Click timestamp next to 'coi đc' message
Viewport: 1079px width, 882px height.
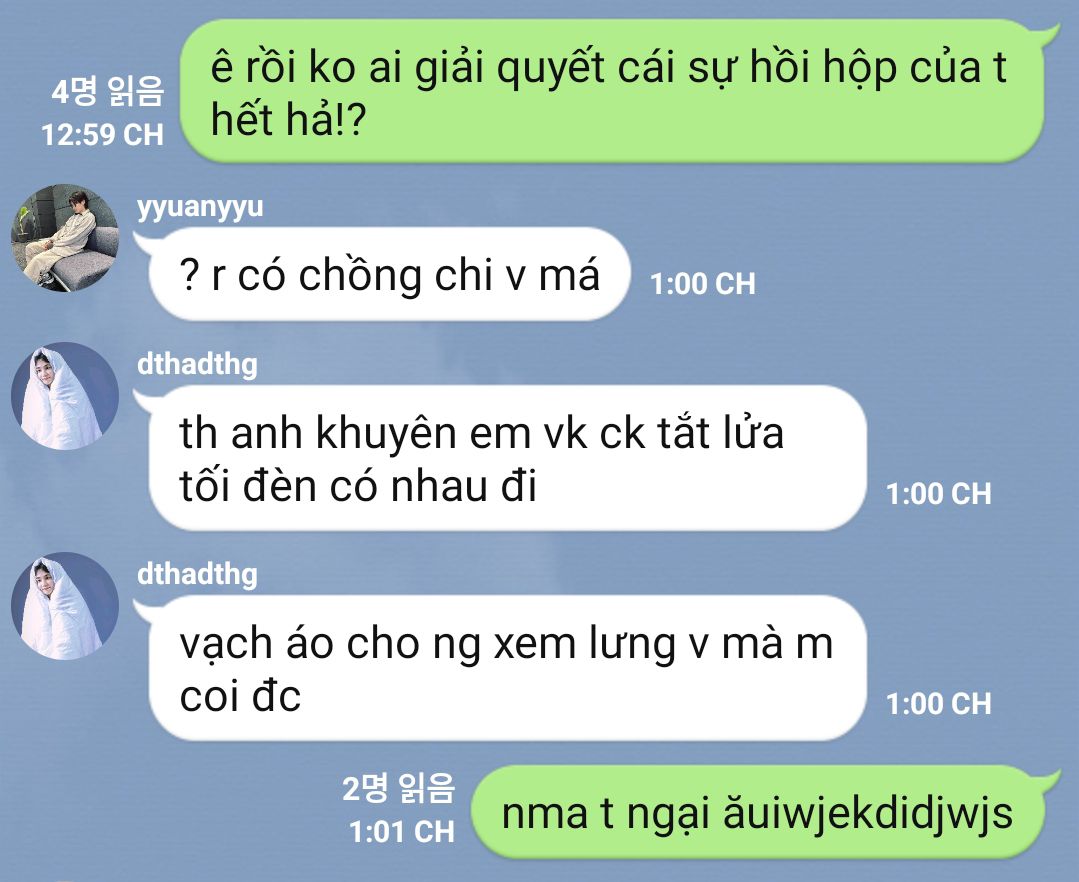click(x=939, y=703)
